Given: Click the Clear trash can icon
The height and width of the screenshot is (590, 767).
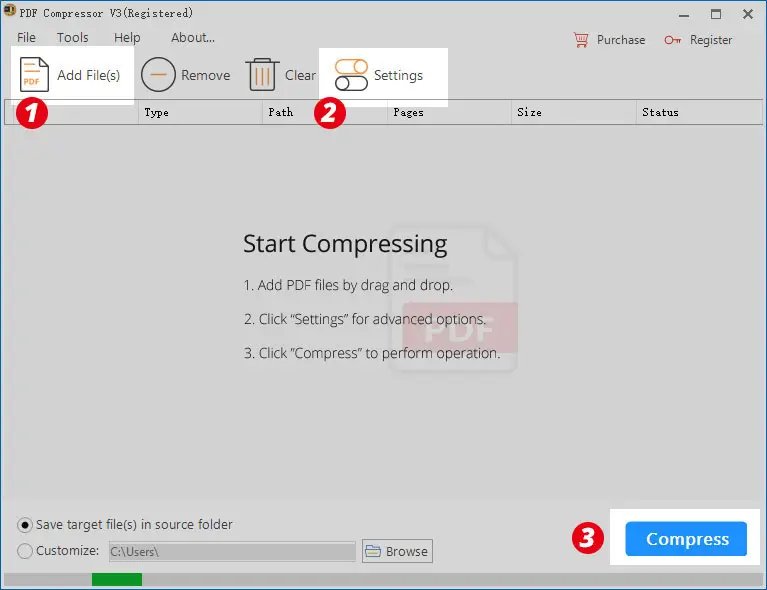Looking at the screenshot, I should pos(262,74).
